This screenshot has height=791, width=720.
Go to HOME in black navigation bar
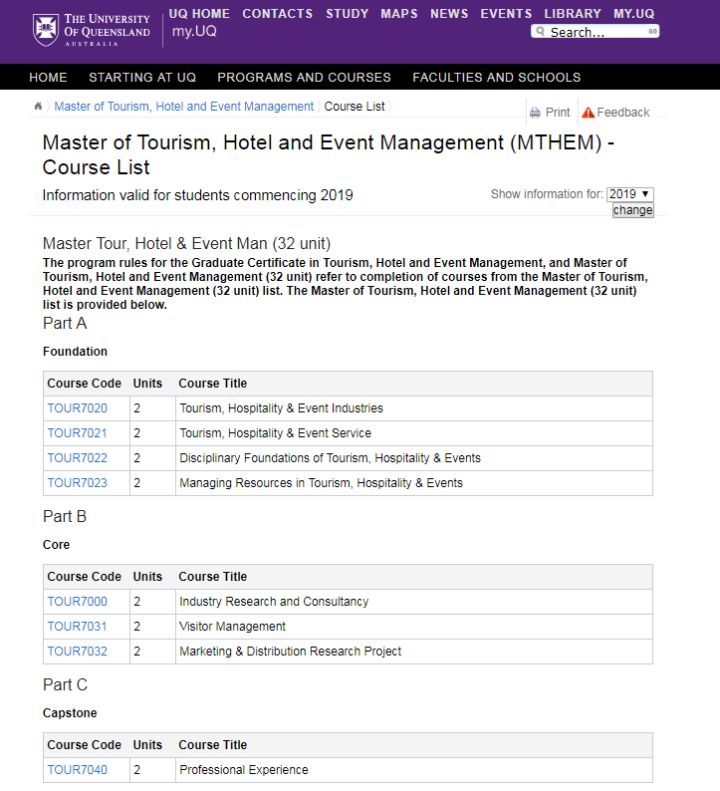click(x=48, y=77)
